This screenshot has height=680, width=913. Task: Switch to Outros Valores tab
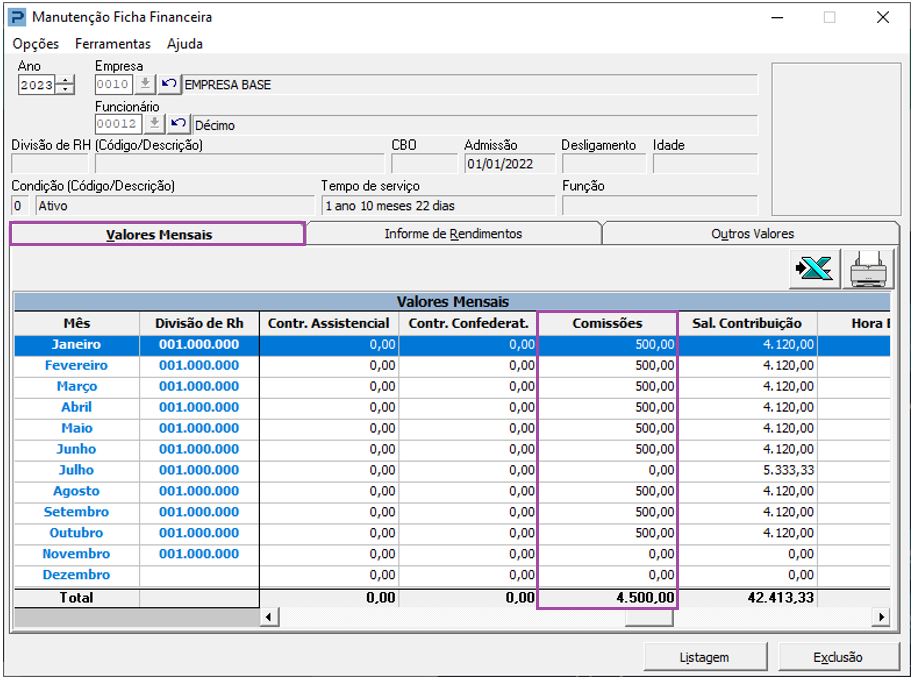752,234
